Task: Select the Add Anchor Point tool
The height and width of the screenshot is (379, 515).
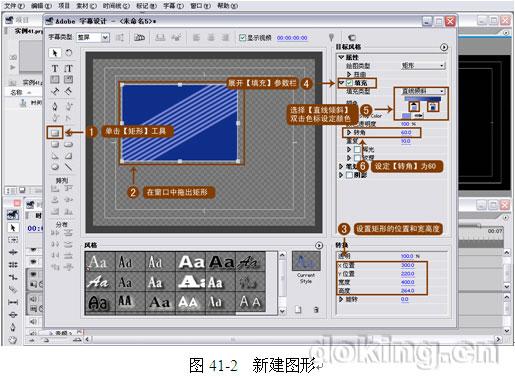Action: (x=68, y=107)
